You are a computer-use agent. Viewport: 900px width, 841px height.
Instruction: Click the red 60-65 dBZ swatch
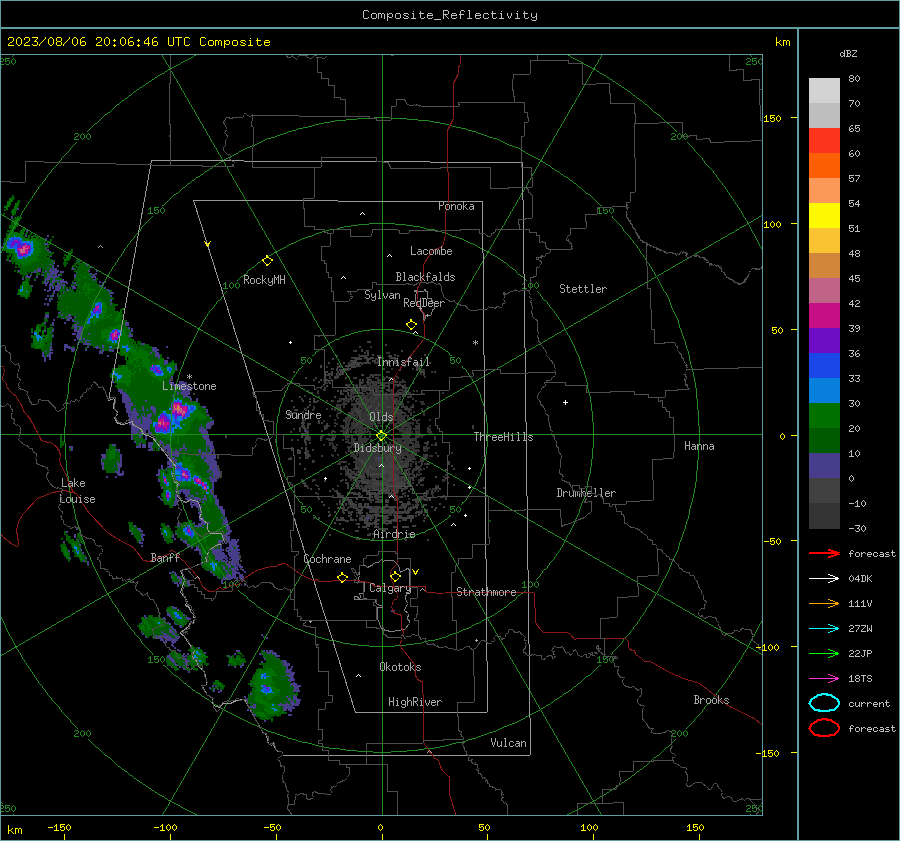pyautogui.click(x=824, y=141)
